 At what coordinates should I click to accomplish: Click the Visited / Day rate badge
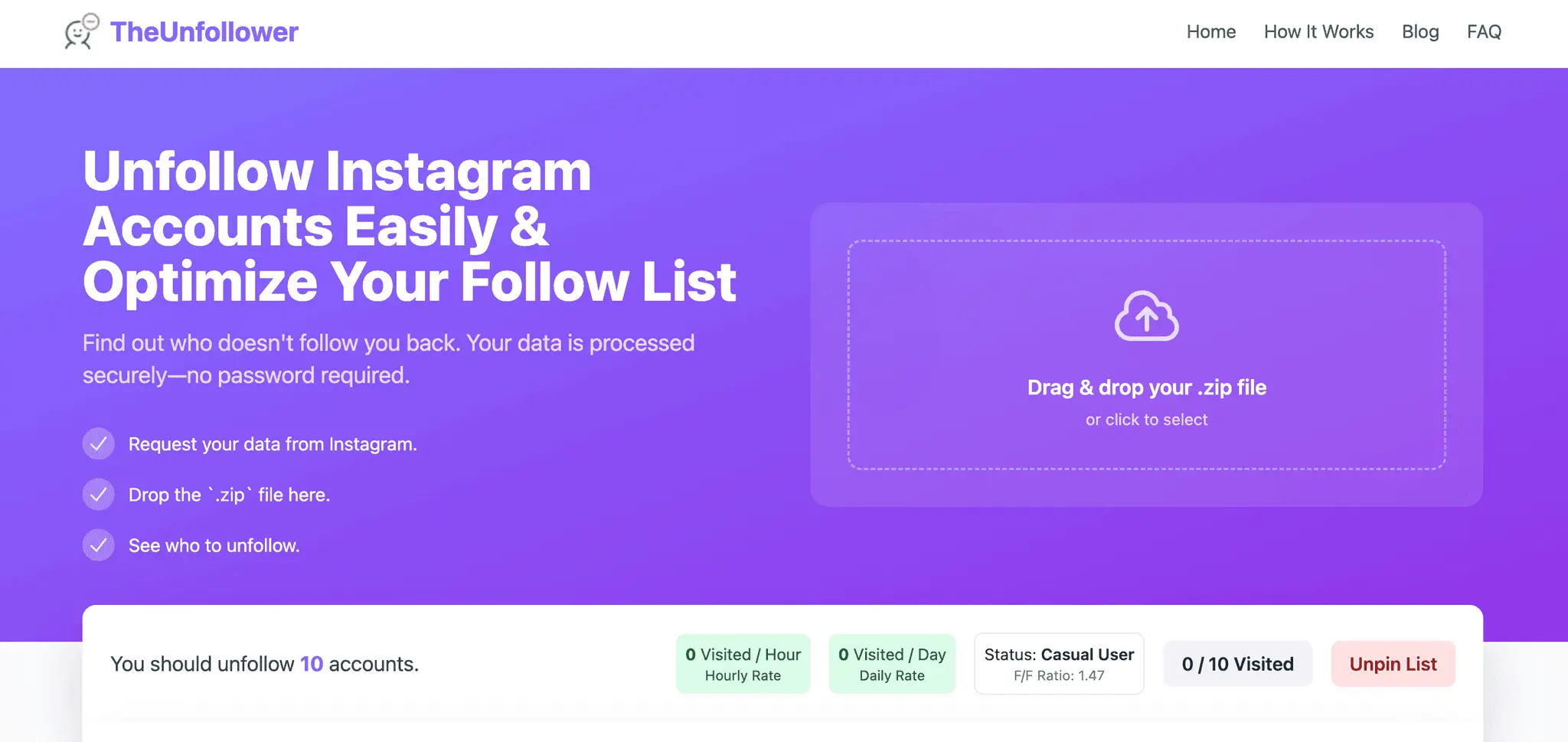click(x=892, y=664)
